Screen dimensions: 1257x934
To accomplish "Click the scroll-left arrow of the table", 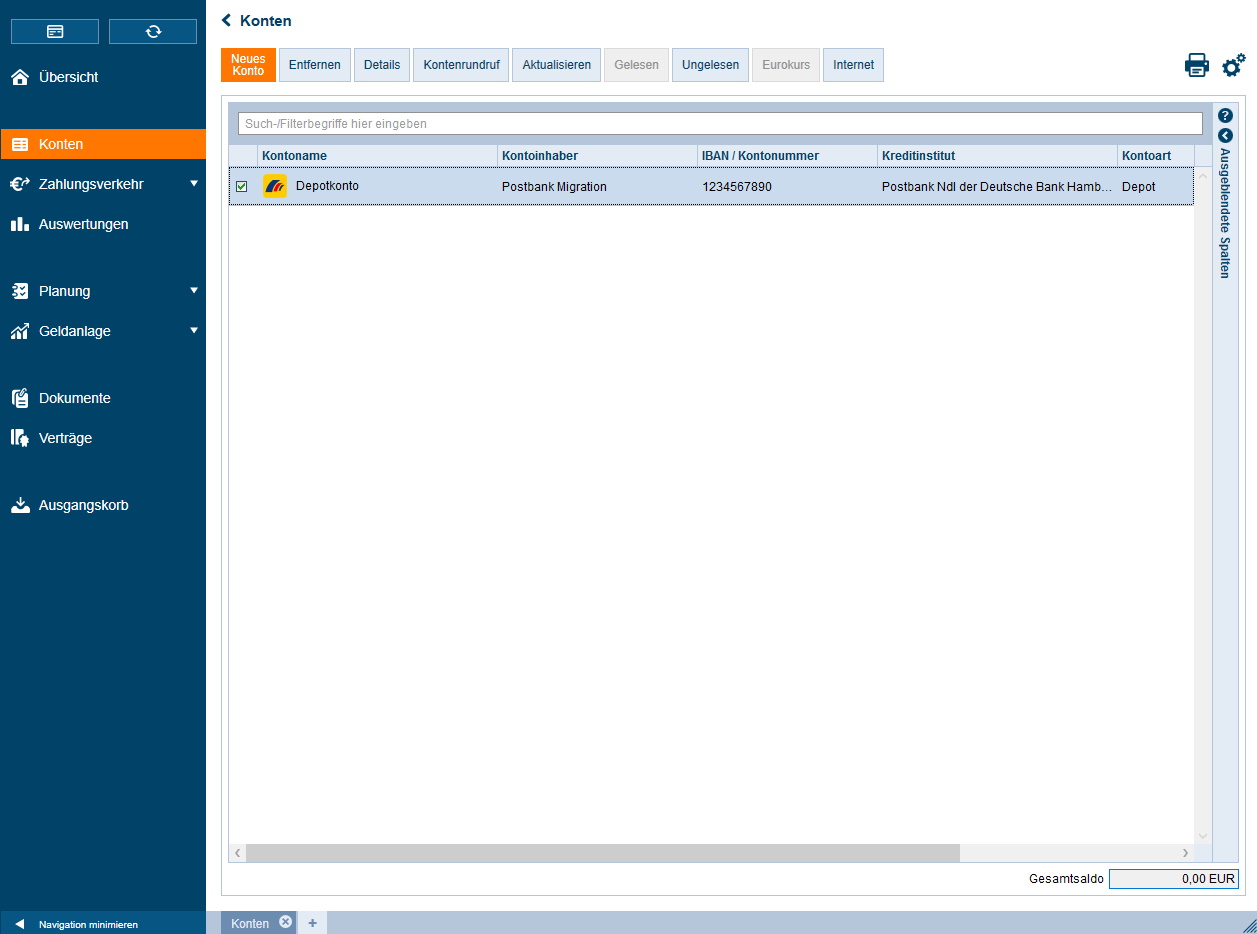I will tap(238, 853).
